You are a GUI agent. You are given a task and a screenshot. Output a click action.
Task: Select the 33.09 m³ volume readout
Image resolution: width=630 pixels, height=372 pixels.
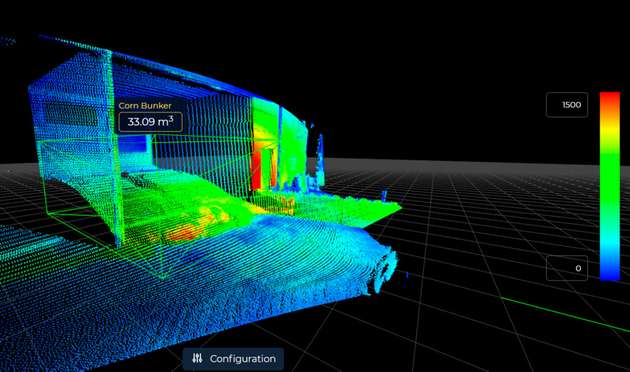(x=151, y=122)
